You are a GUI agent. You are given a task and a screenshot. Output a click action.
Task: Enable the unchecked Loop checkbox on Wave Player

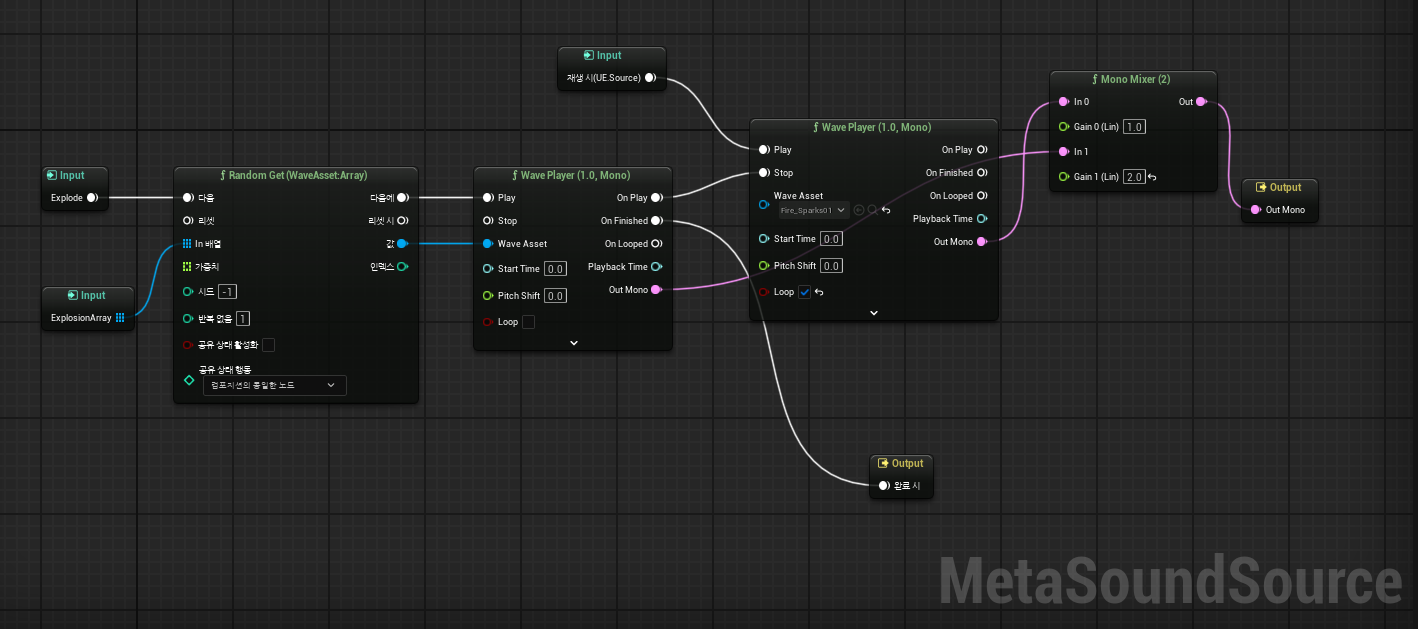pyautogui.click(x=528, y=322)
